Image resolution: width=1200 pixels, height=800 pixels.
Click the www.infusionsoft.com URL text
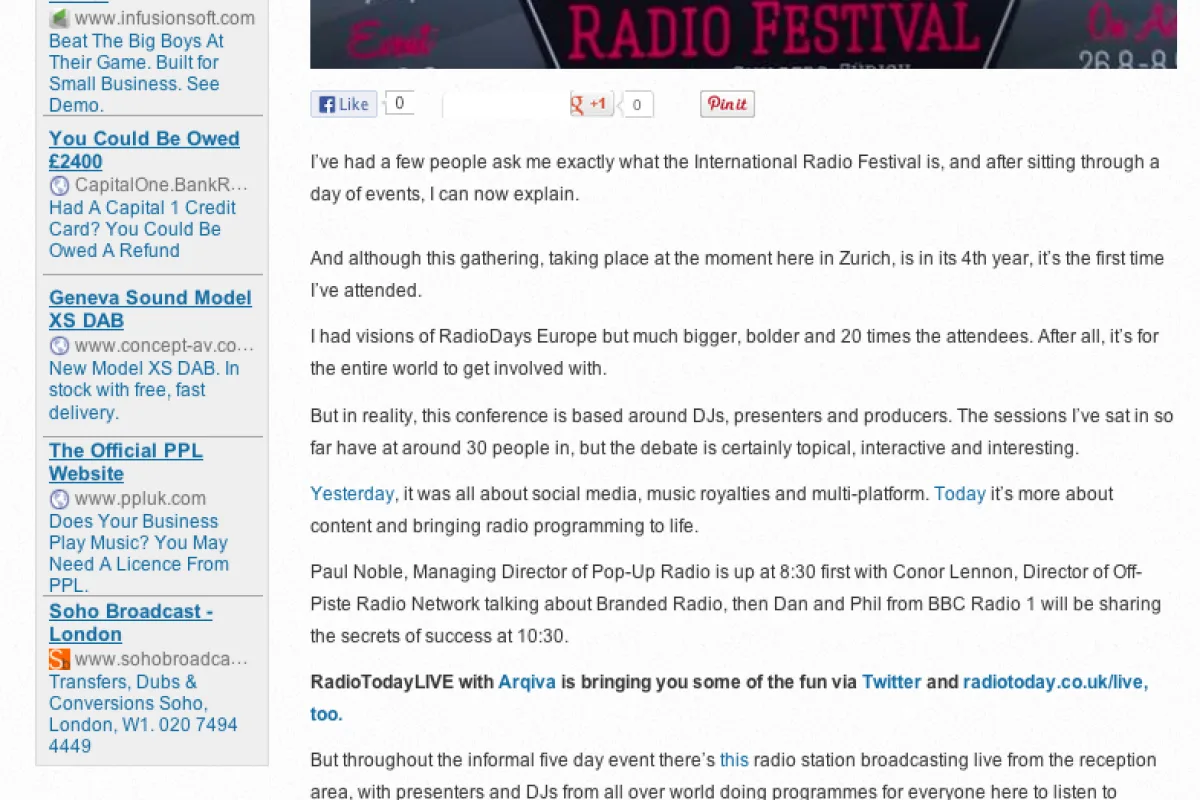click(x=164, y=18)
